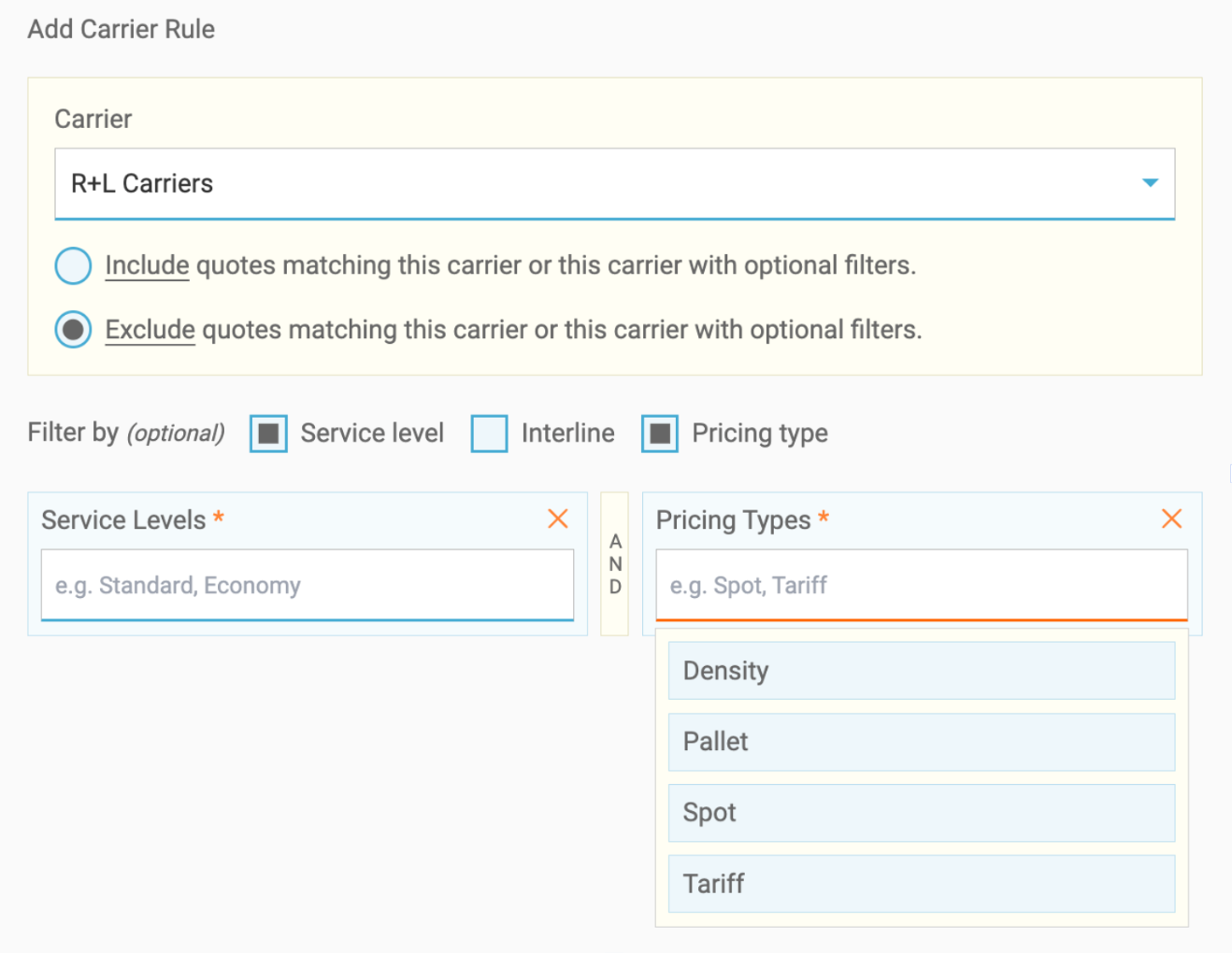Uncheck the Pricing type filter checkbox
This screenshot has width=1232, height=953.
pos(660,434)
